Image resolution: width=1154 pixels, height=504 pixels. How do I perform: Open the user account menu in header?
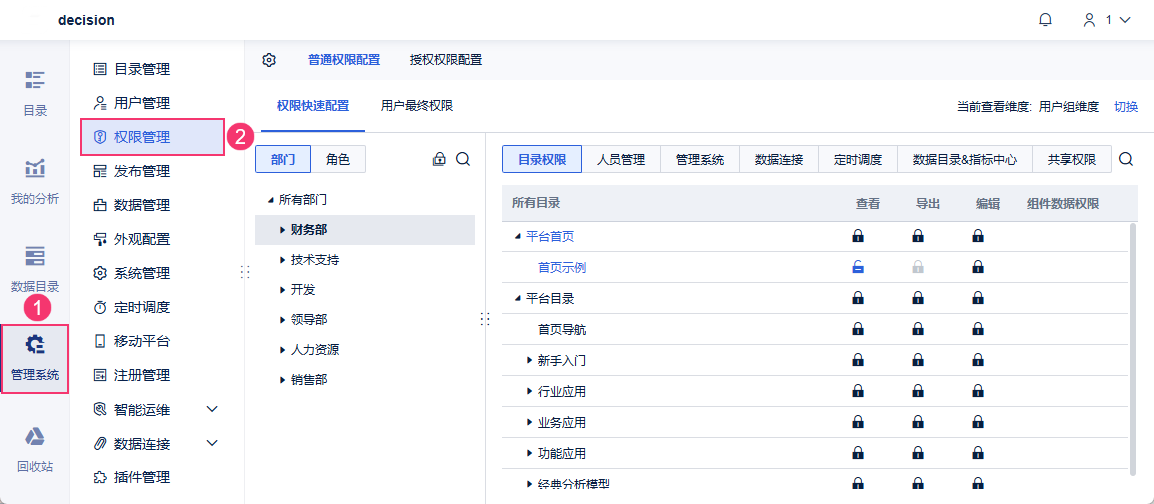(x=1107, y=20)
